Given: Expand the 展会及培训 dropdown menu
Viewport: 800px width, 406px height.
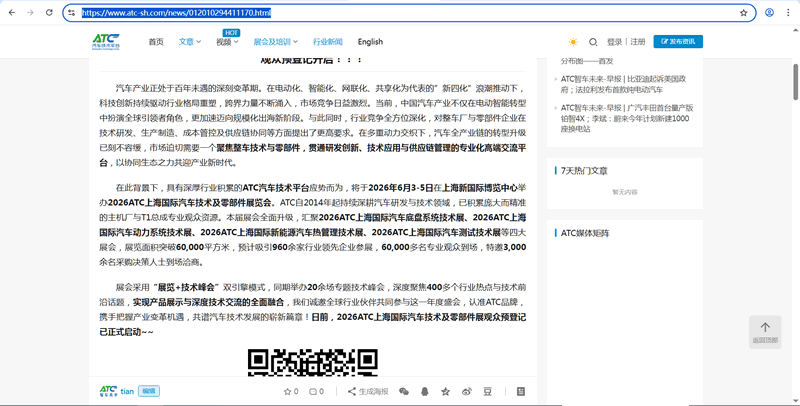Looking at the screenshot, I should click(276, 42).
